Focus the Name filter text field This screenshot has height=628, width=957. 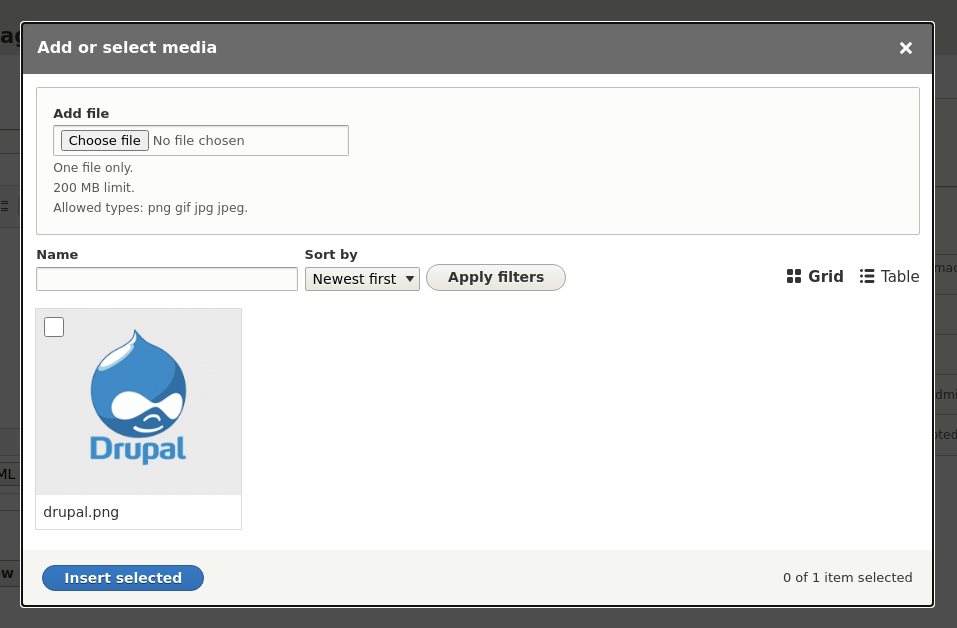click(x=167, y=279)
